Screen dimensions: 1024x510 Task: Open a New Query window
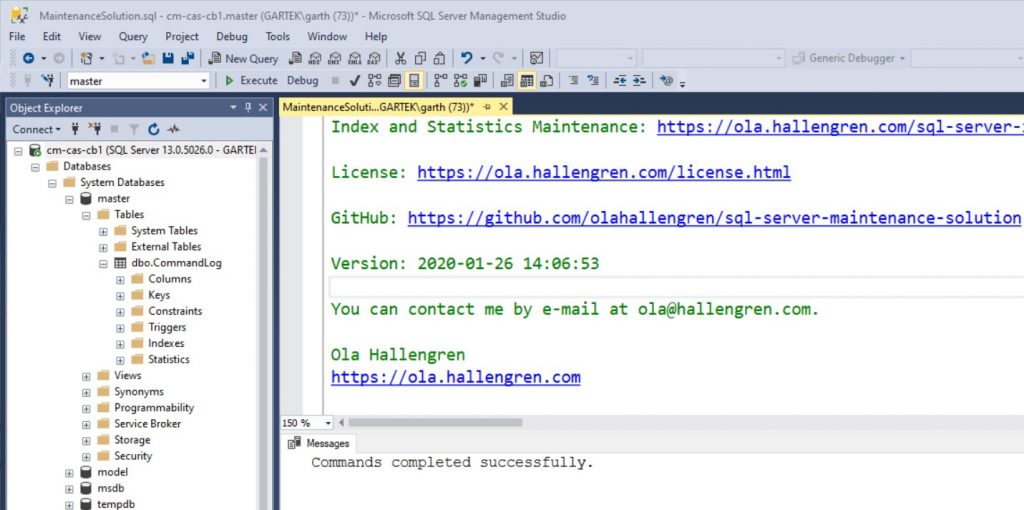243,59
